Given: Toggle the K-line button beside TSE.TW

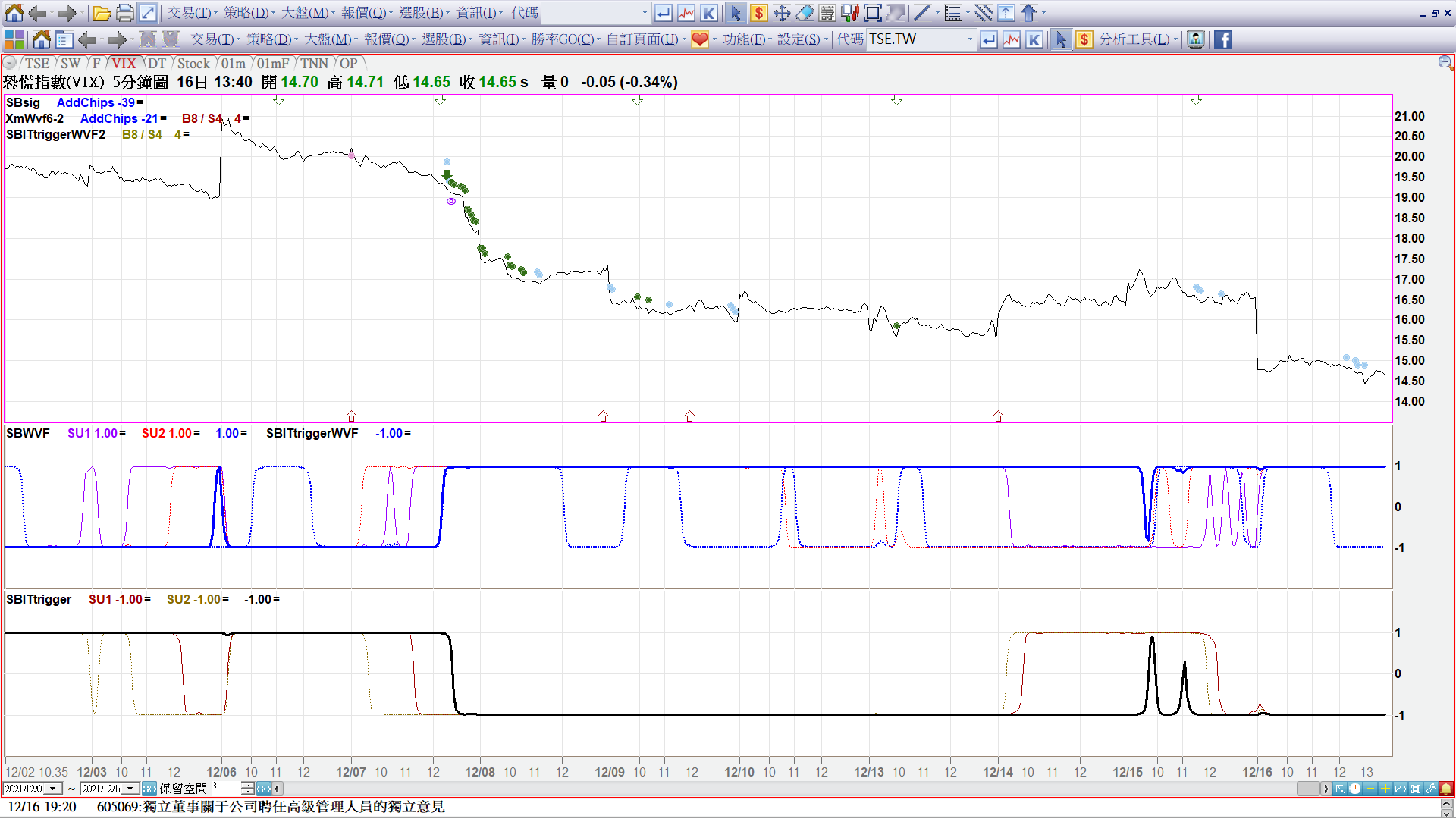Looking at the screenshot, I should click(1034, 39).
